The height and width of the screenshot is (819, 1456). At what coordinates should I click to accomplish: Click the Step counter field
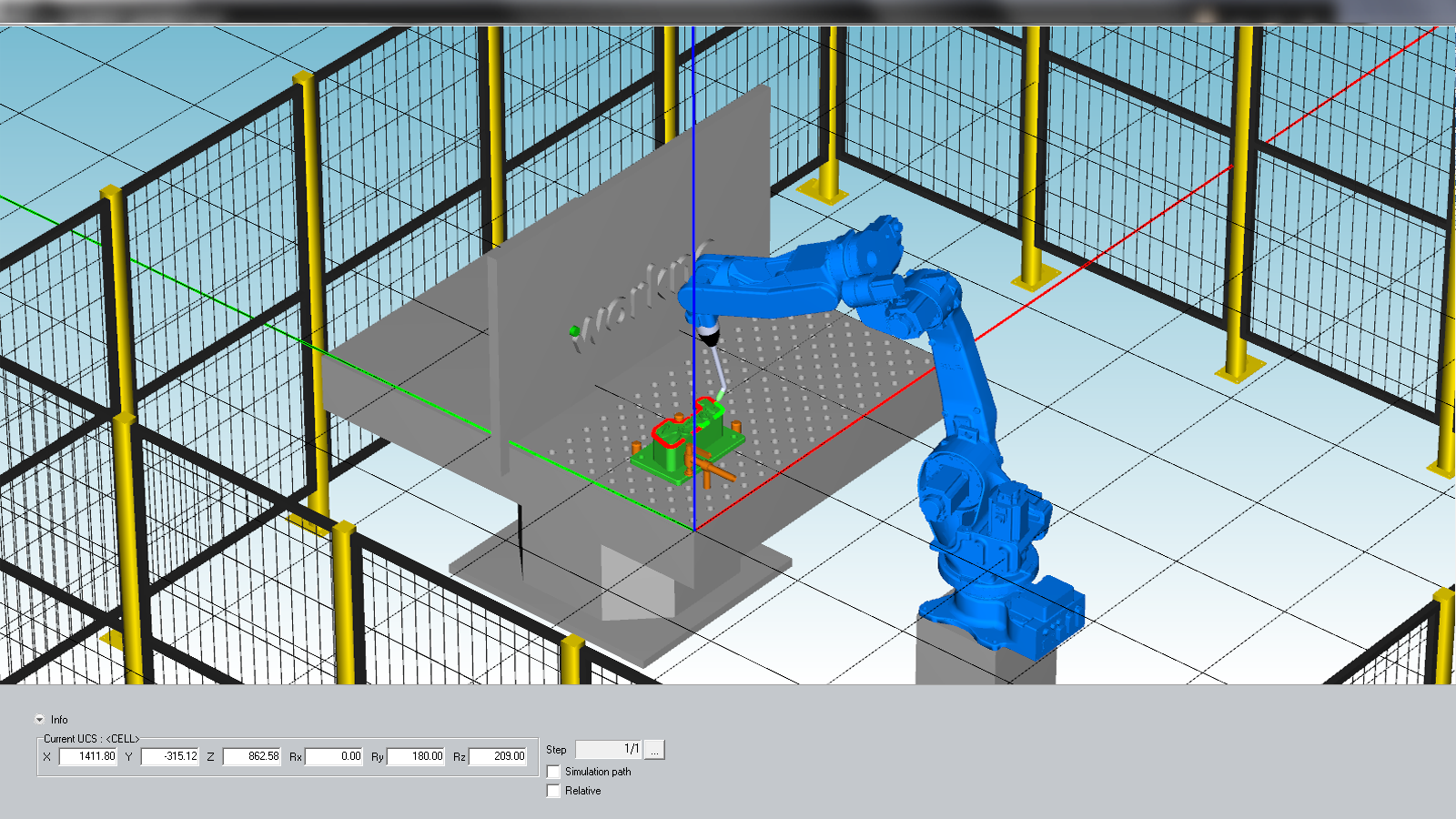coord(609,749)
